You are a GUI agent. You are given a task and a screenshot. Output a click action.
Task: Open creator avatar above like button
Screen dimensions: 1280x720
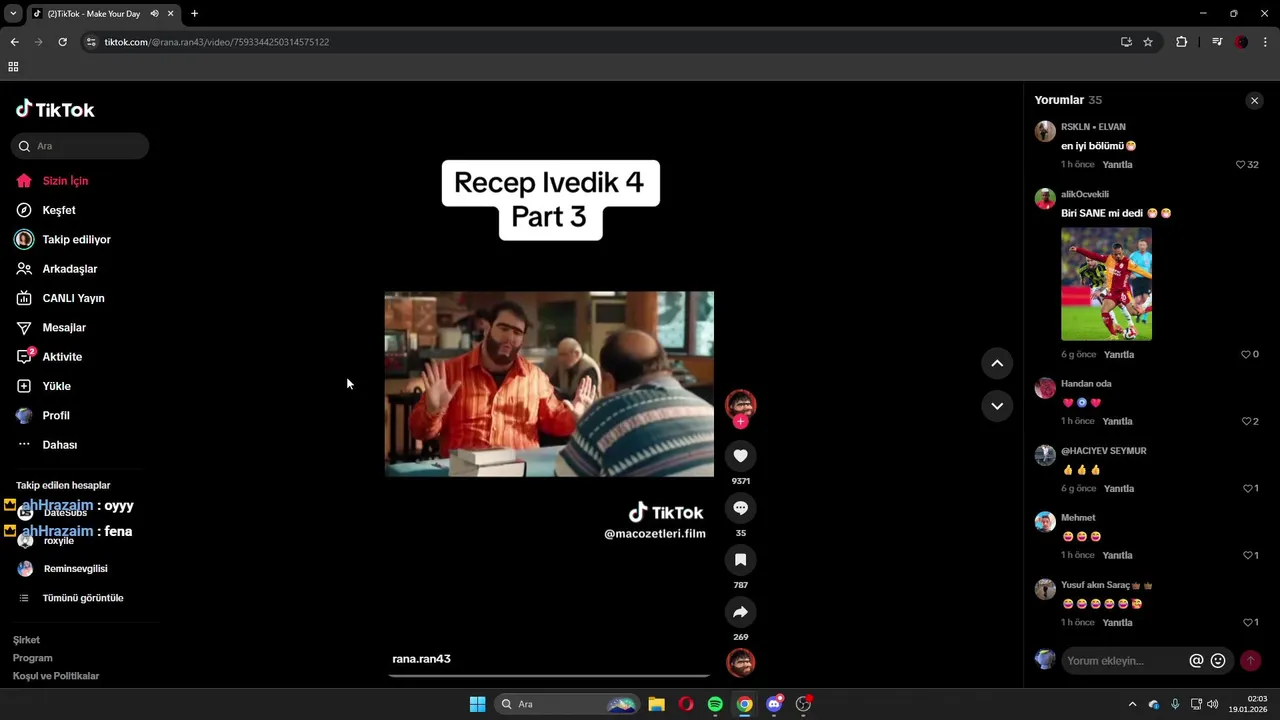740,404
